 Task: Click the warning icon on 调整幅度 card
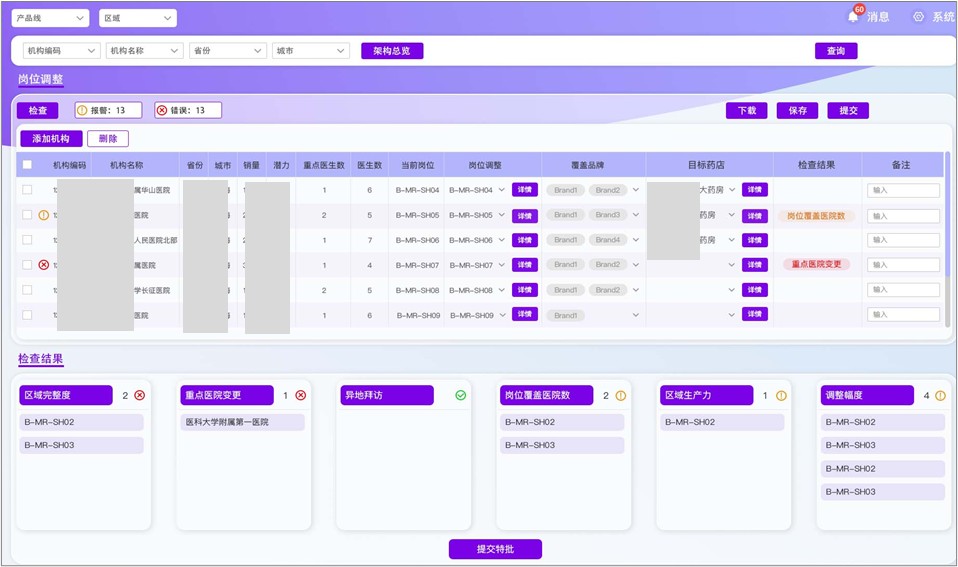click(x=940, y=395)
